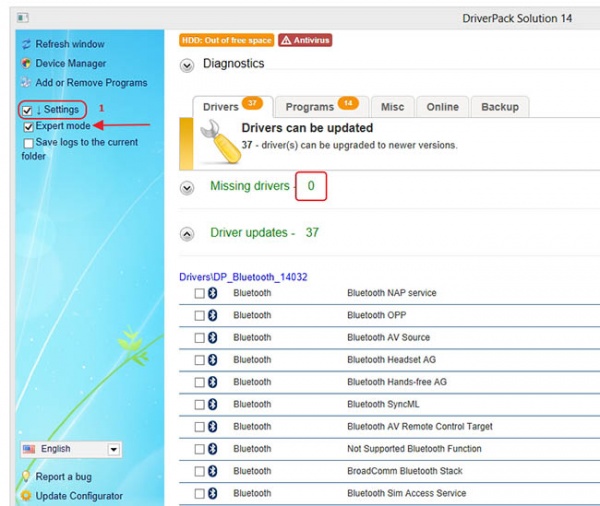The width and height of the screenshot is (600, 506).
Task: Click Bluetooth icon in Bluetooth Sim Access Service row
Action: (213, 493)
